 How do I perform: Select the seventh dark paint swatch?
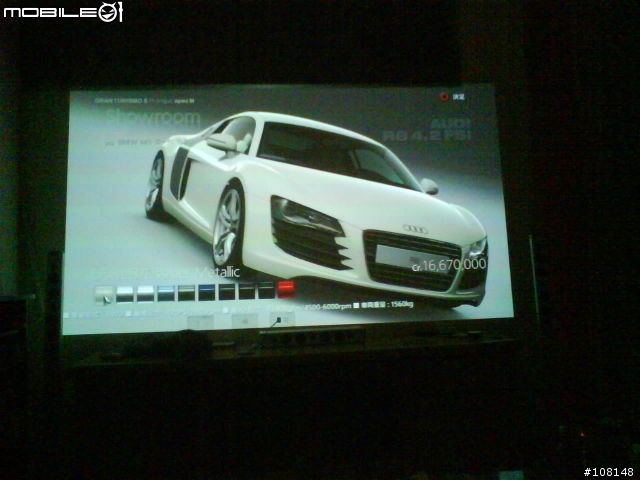pos(227,291)
